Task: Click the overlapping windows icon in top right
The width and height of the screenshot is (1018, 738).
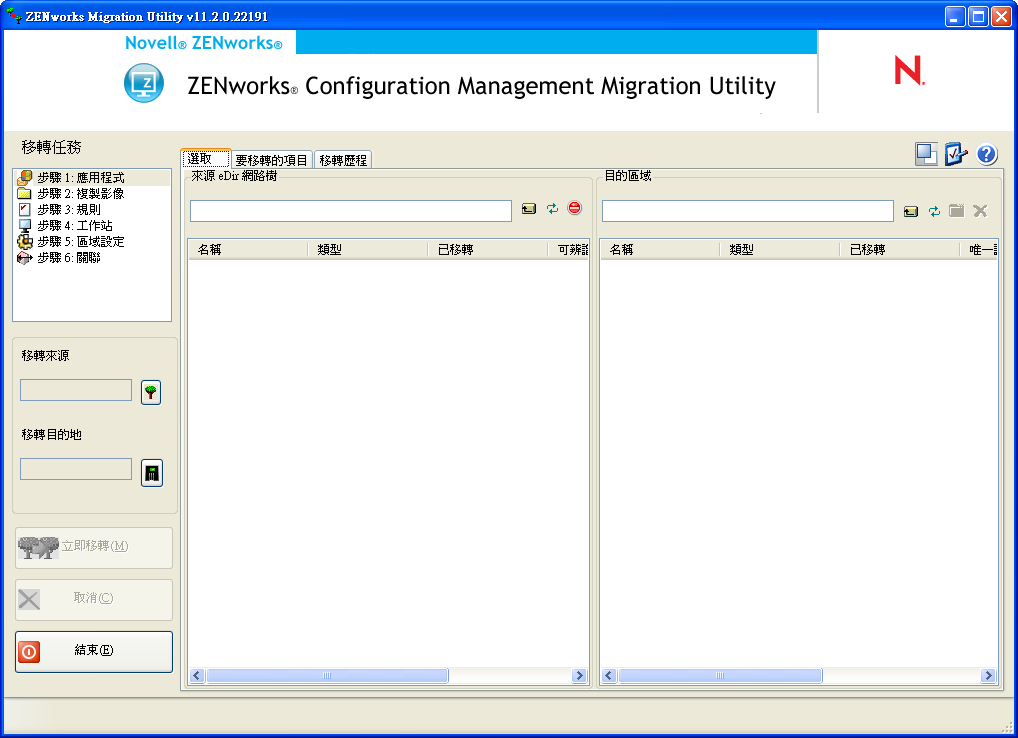Action: (926, 154)
